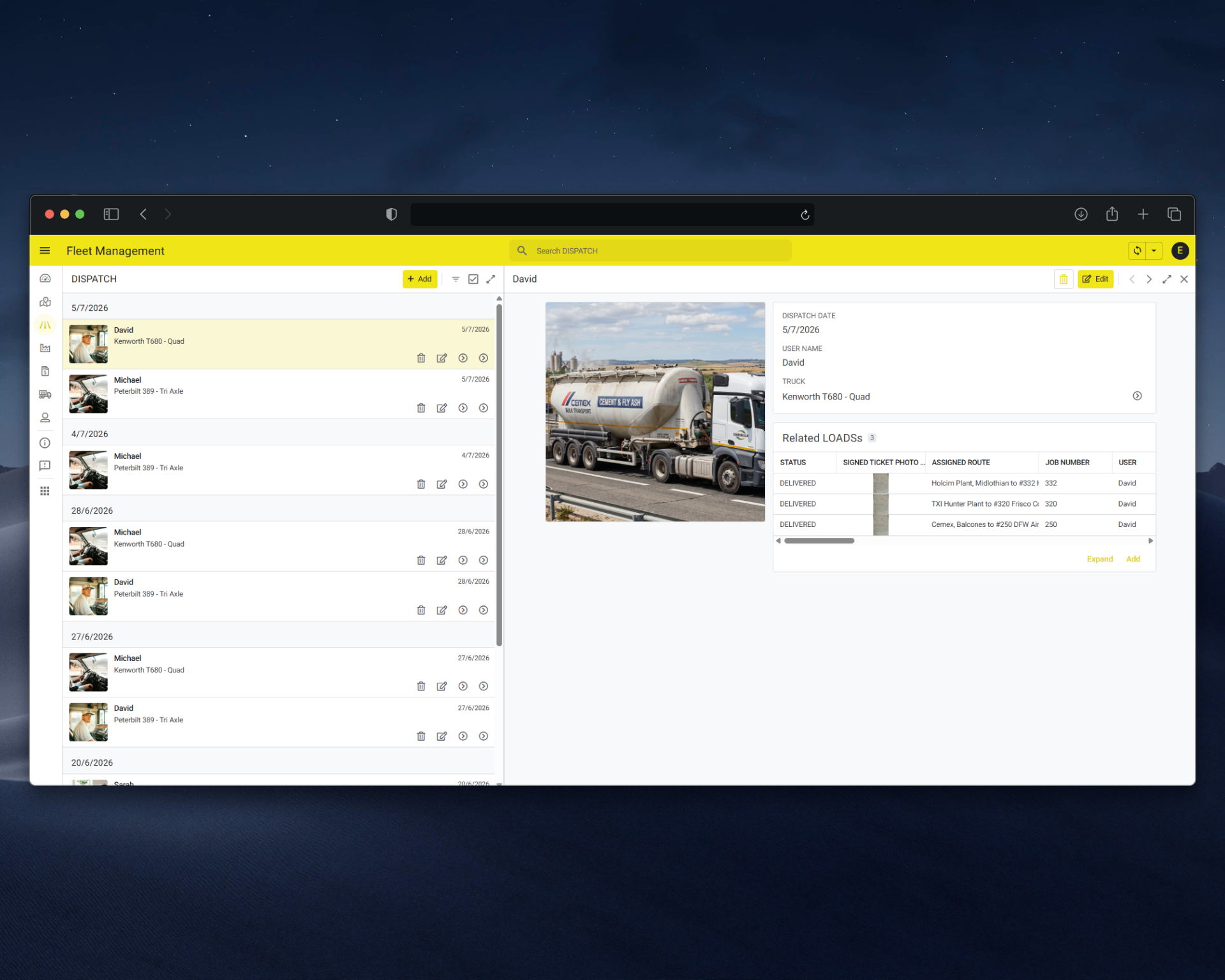Open Kenworth T680 - Quad truck detail arrow
The width and height of the screenshot is (1225, 980).
[1137, 396]
